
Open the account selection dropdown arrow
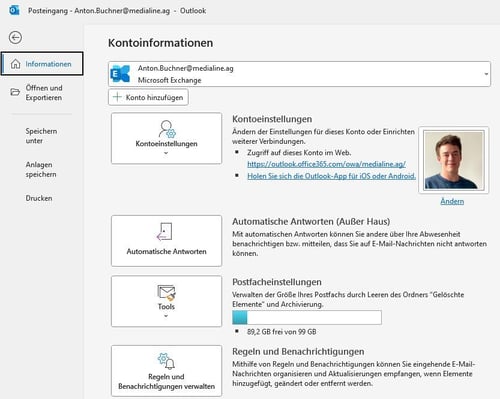pyautogui.click(x=486, y=74)
